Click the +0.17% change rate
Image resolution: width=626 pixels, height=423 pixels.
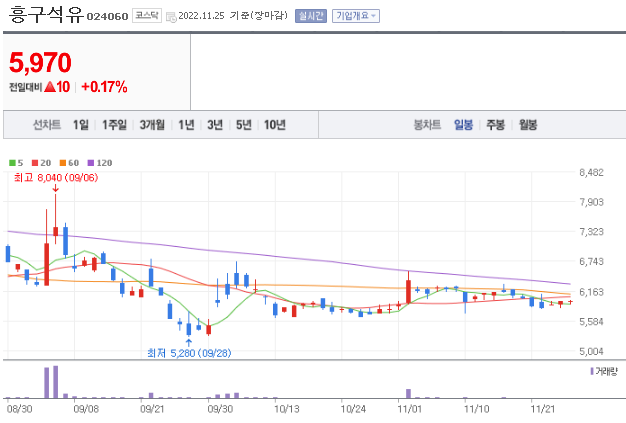104,87
